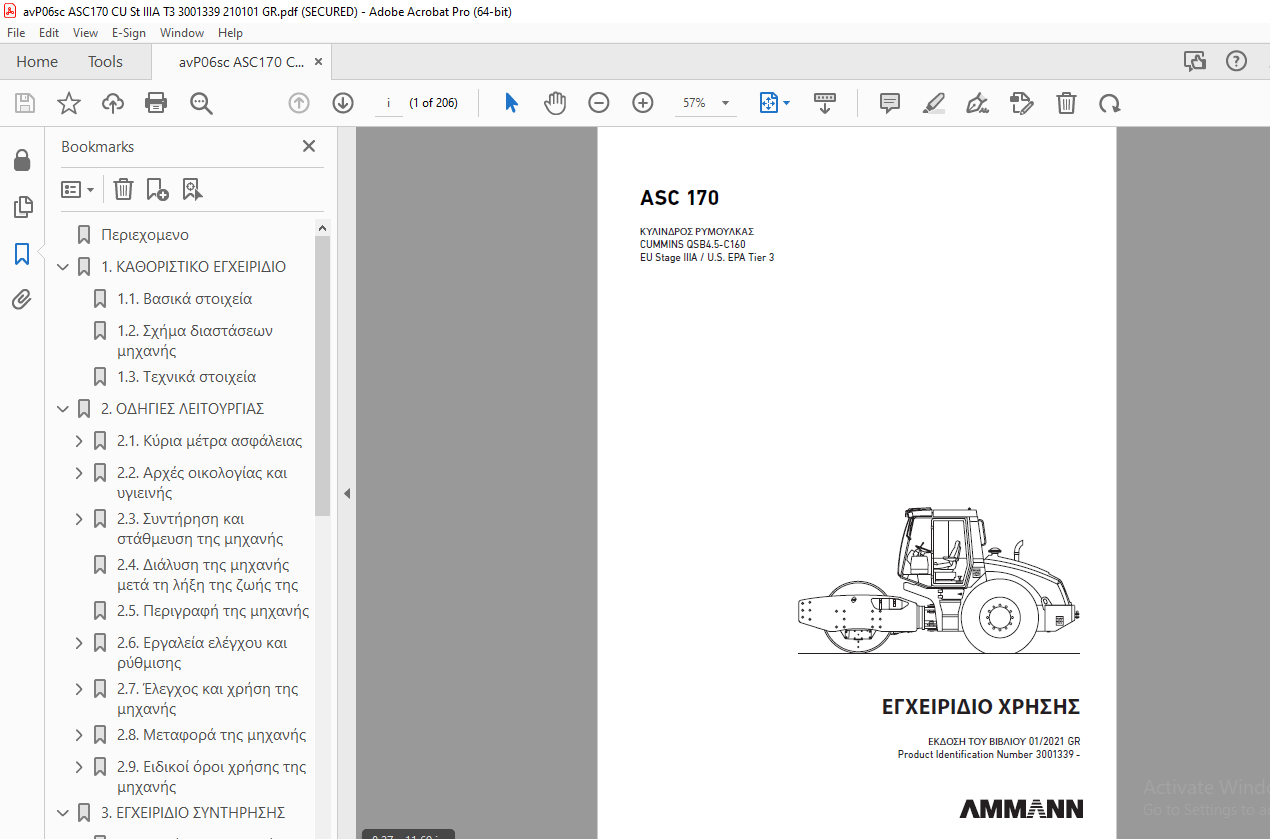Open the Attachments paperclip panel
The image size is (1270, 839).
[22, 300]
